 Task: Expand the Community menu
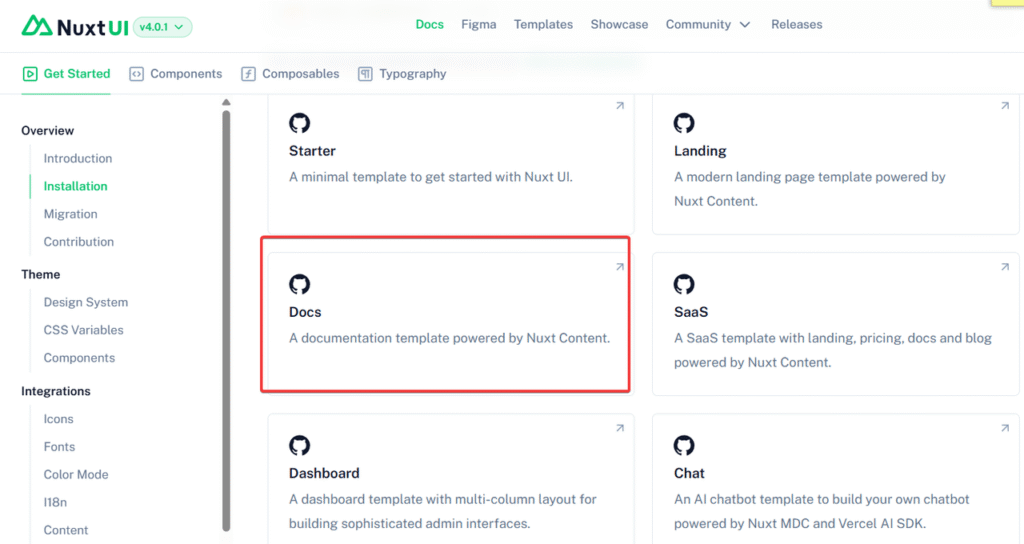pyautogui.click(x=708, y=24)
